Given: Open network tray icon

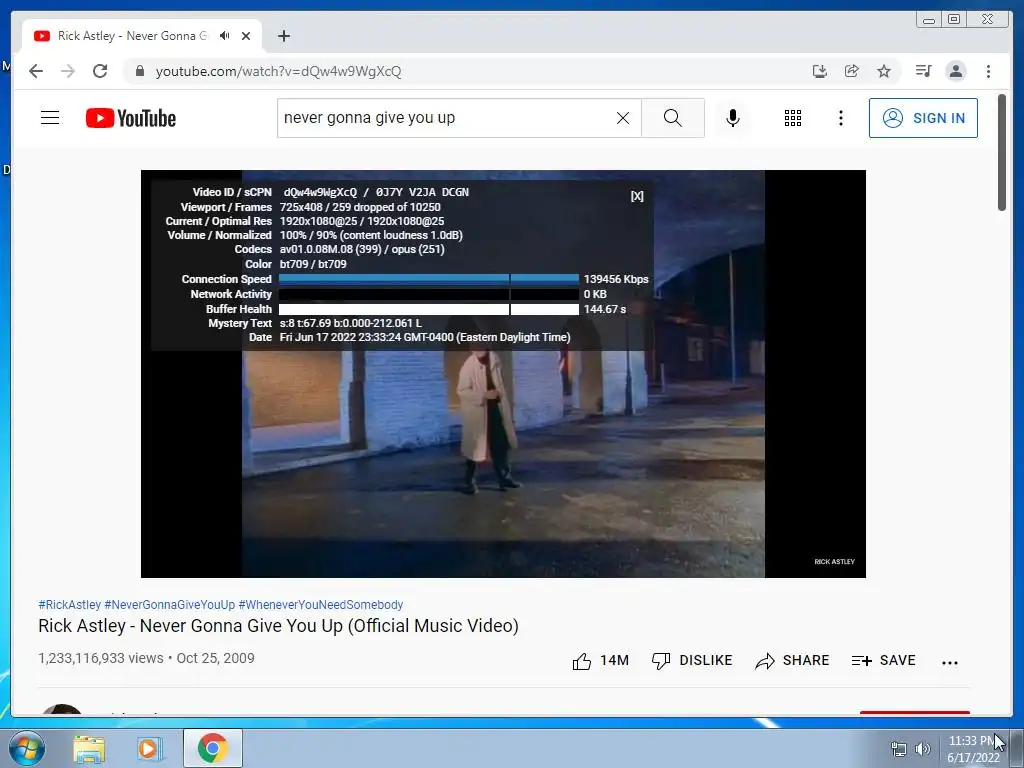Looking at the screenshot, I should click(x=899, y=749).
